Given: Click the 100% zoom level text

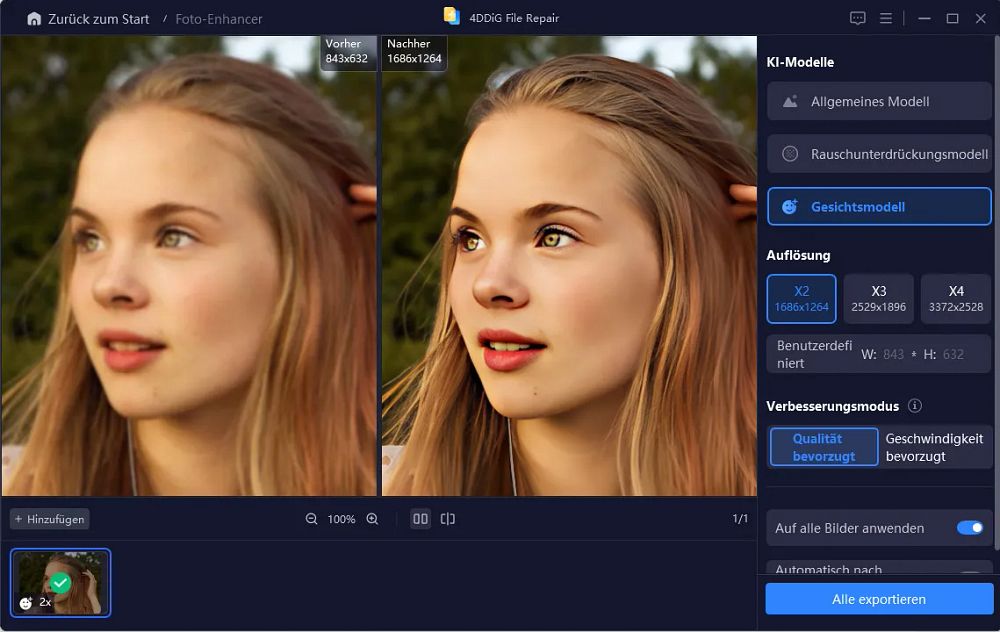Looking at the screenshot, I should click(341, 519).
